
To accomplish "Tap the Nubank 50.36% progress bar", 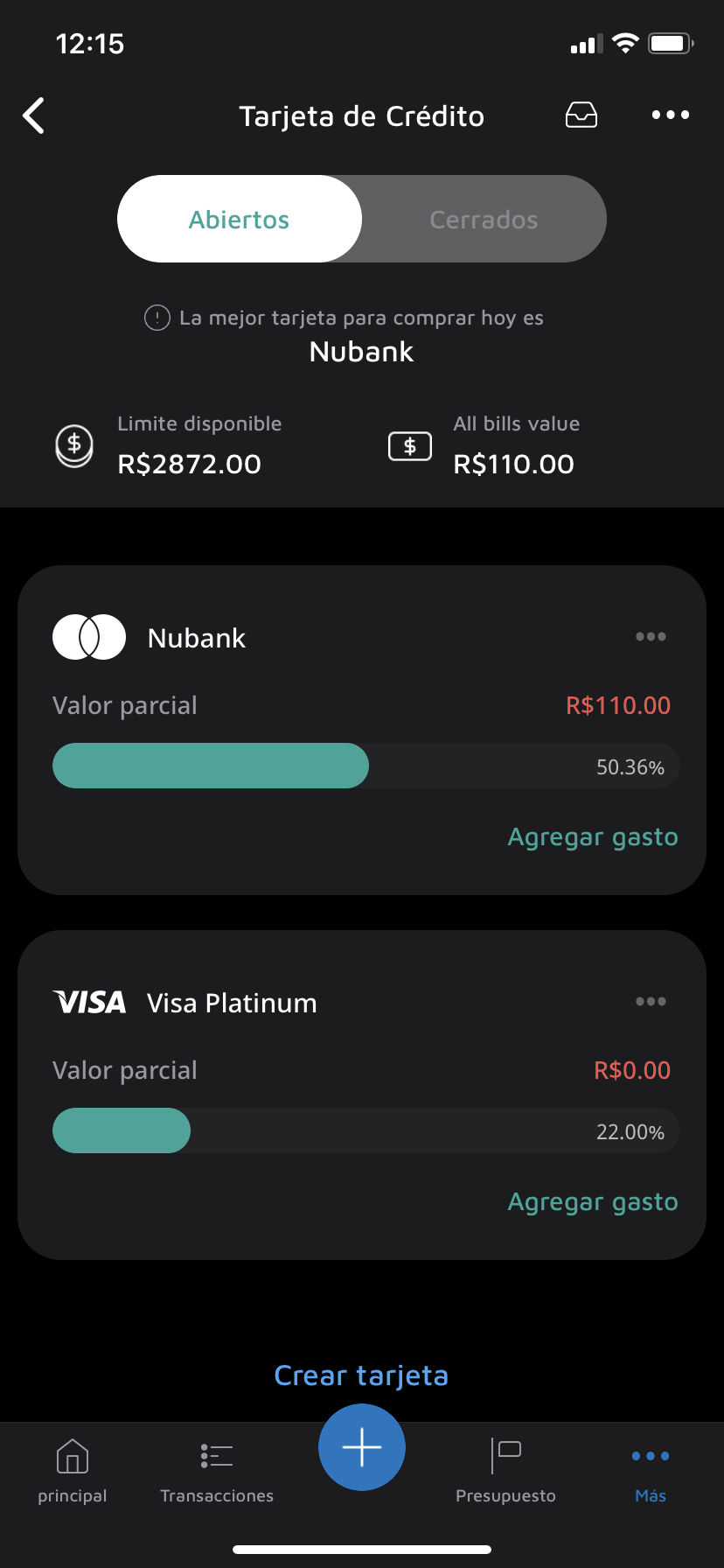I will click(365, 766).
